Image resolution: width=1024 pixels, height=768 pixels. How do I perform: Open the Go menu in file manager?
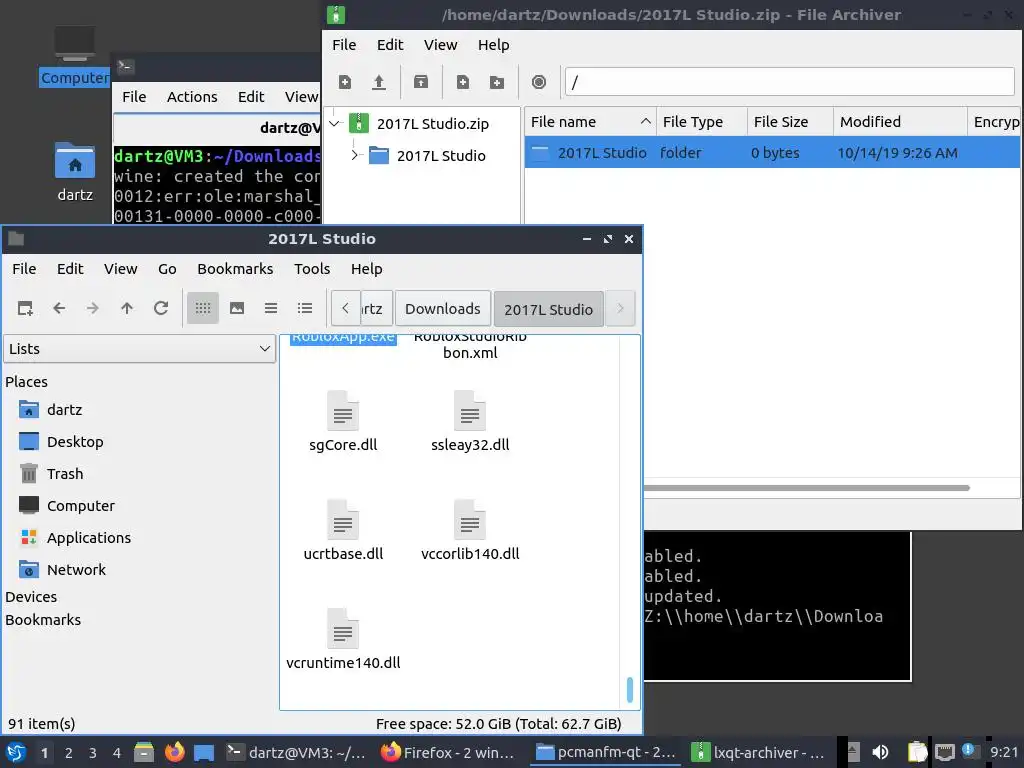(167, 269)
